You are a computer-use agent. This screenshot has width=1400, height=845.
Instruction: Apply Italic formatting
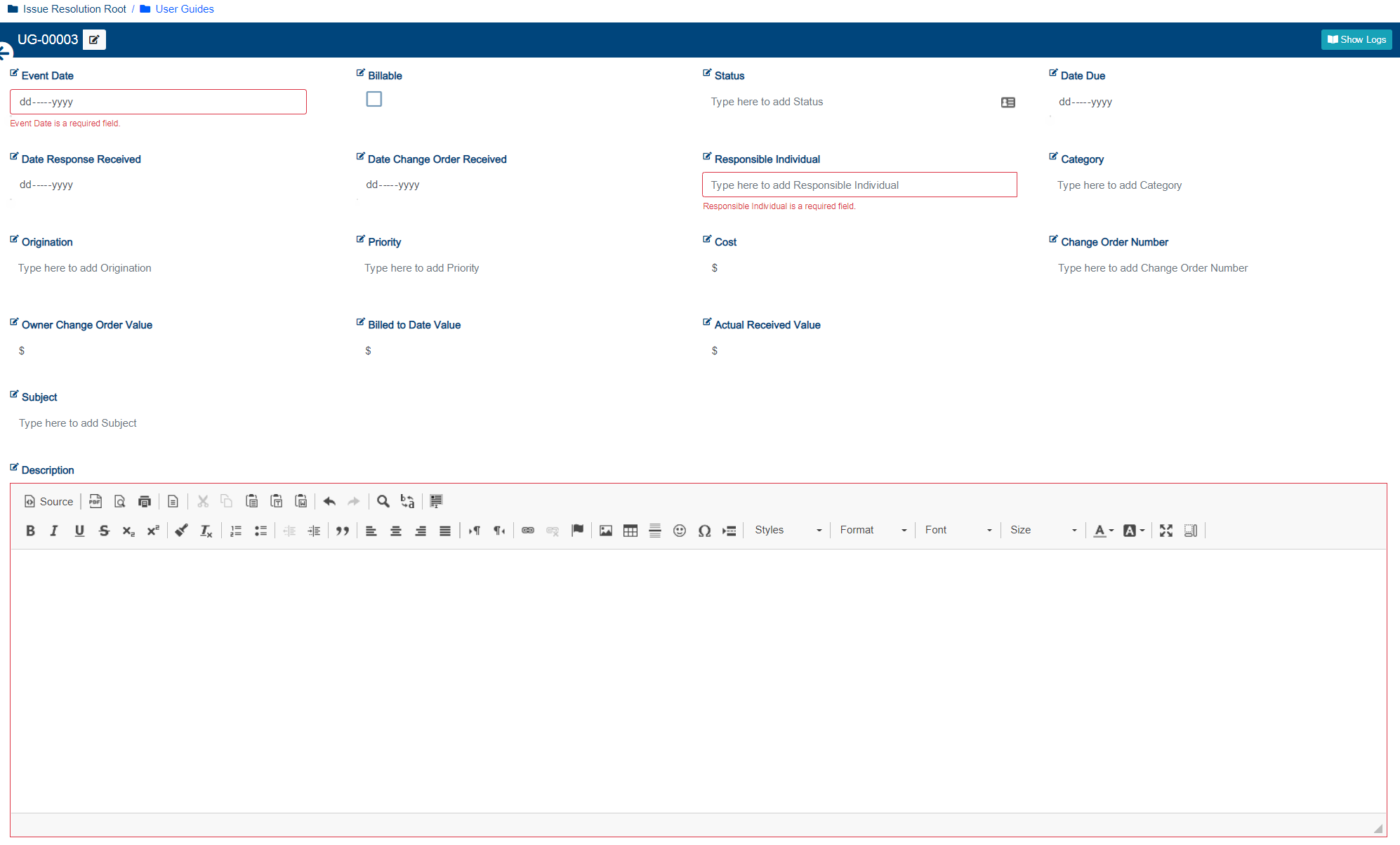coord(54,531)
